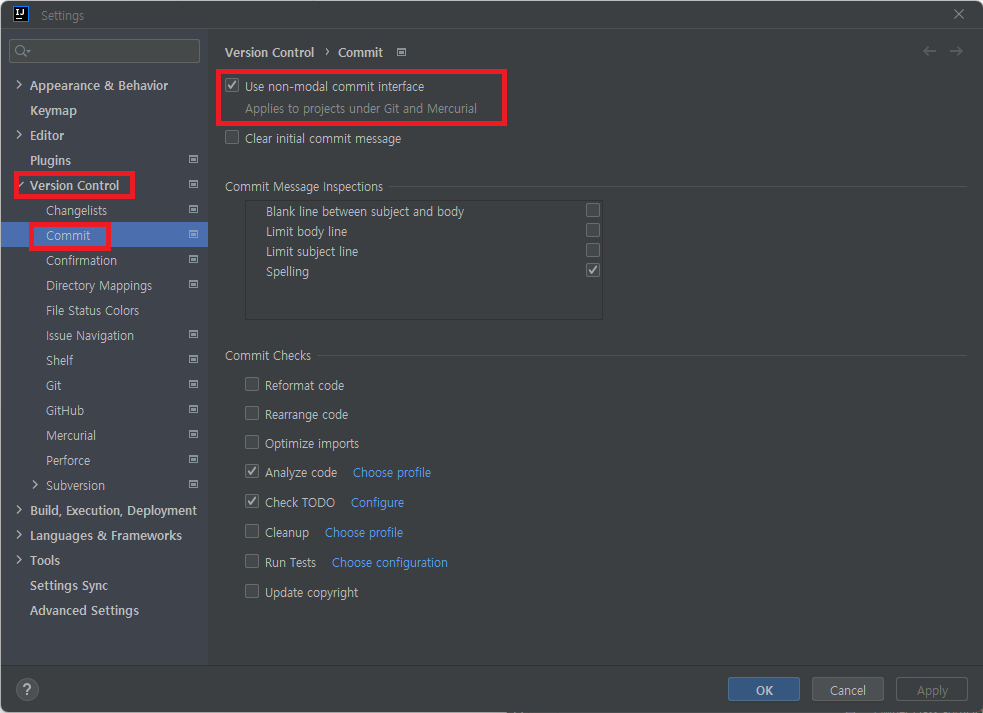This screenshot has width=983, height=713.
Task: Click the Help question mark icon
Action: 26,689
